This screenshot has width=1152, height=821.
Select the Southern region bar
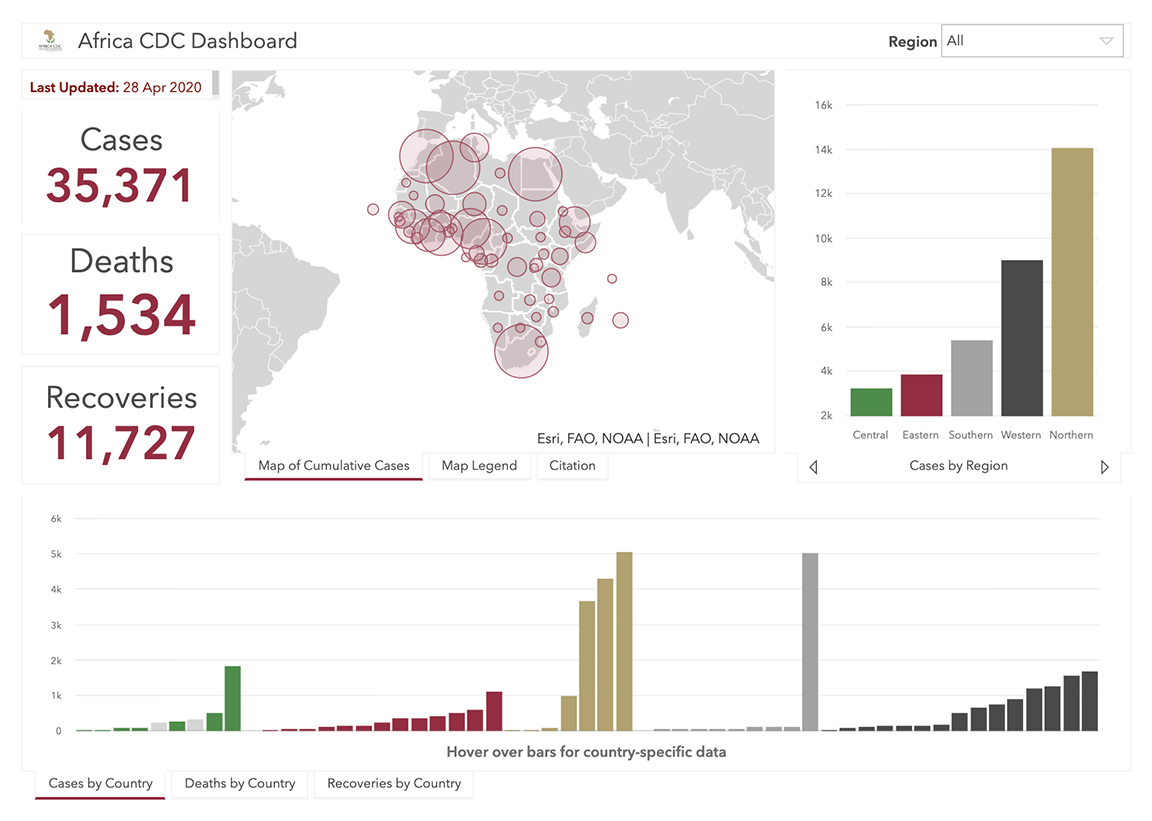(971, 378)
